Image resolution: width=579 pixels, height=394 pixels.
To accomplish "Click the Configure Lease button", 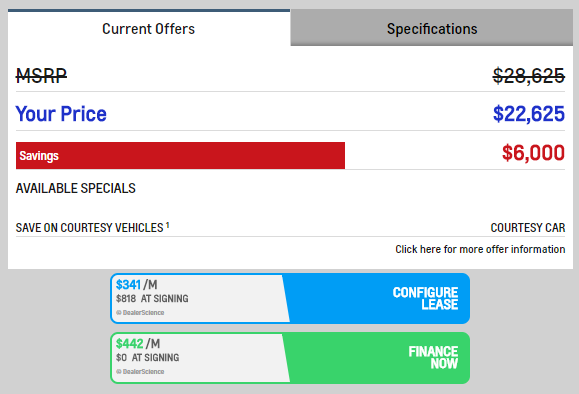I will (x=377, y=298).
